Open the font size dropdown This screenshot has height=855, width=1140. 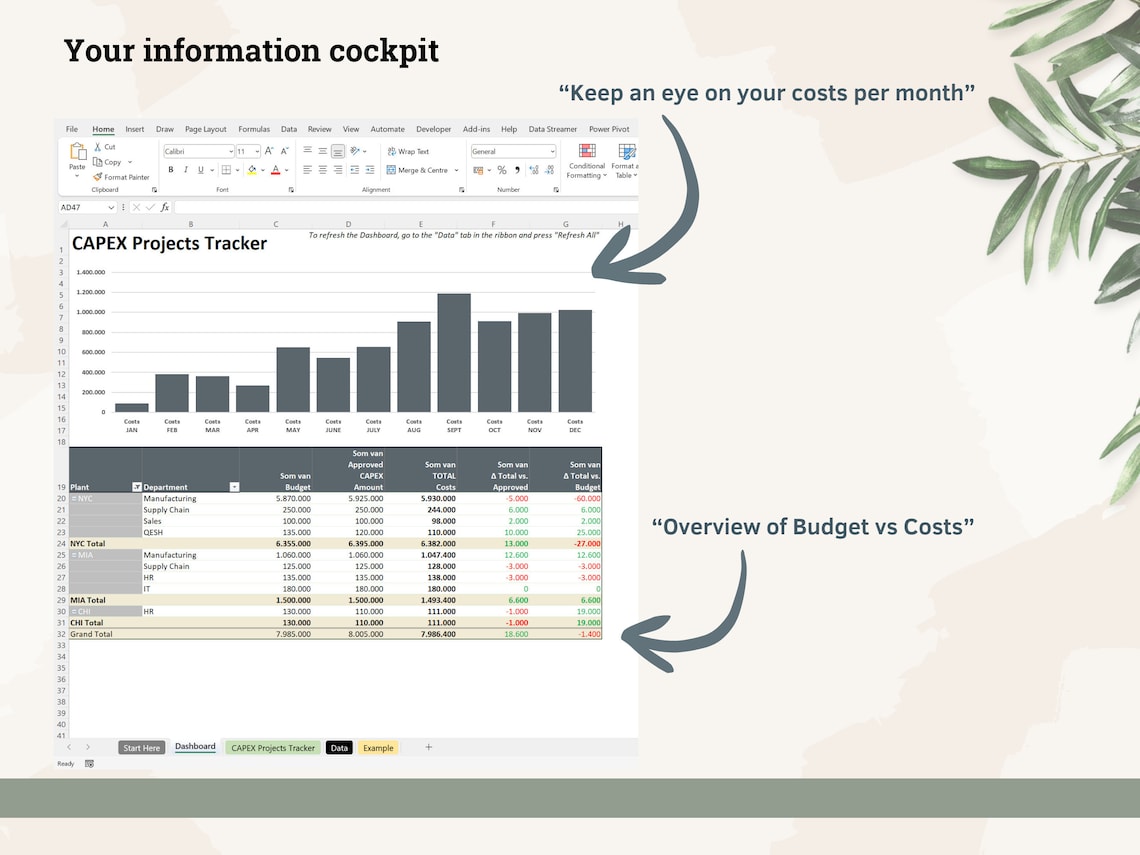pos(257,151)
